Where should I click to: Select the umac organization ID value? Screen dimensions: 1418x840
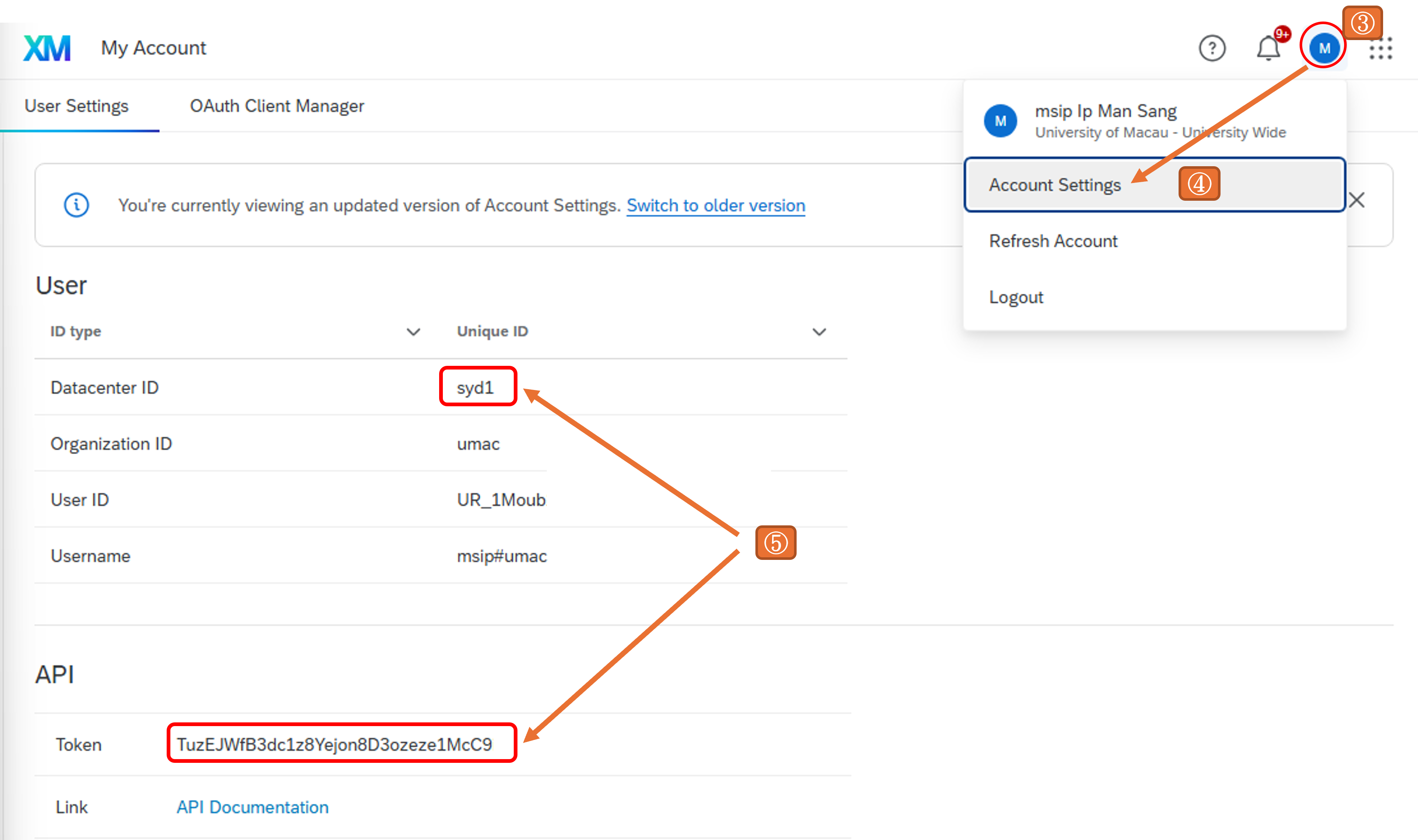(x=478, y=444)
